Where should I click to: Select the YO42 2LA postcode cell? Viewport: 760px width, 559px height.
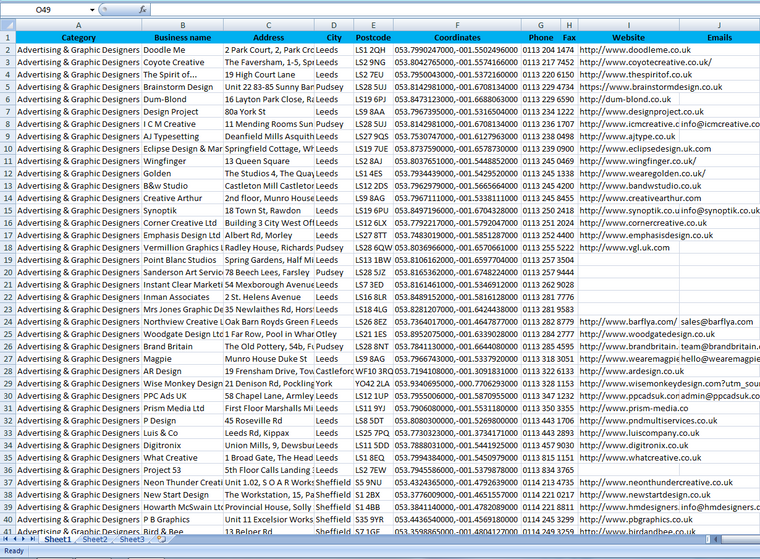point(373,383)
